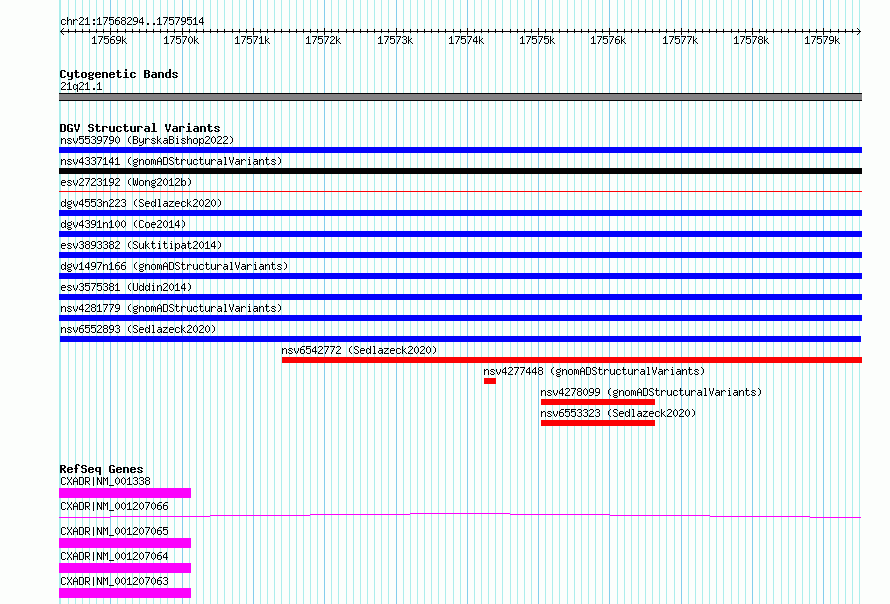890x604 pixels.
Task: Open the esv2723192 (Wong2012b) variant label
Action: 126,182
